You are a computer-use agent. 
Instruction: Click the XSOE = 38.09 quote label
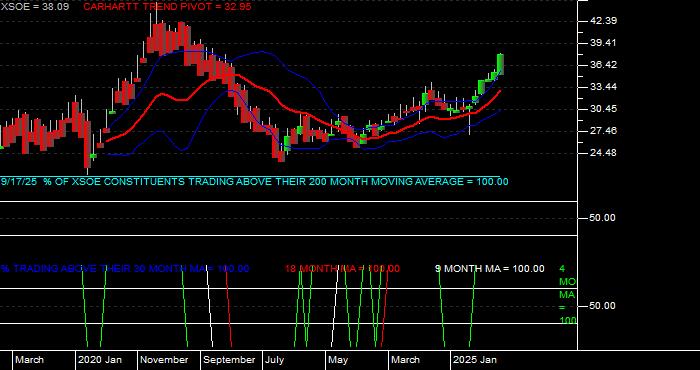pos(35,7)
